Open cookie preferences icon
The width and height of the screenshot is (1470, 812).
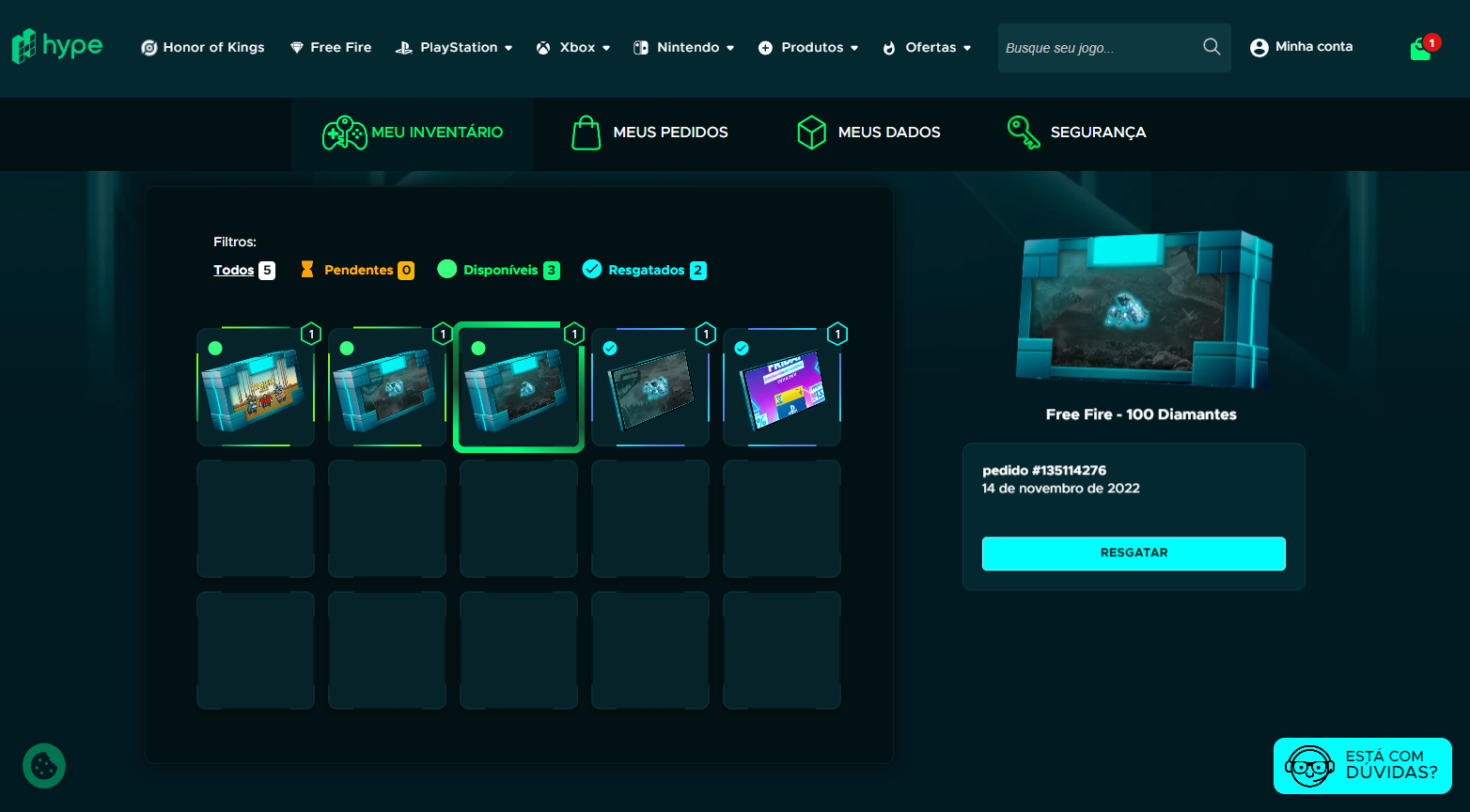point(44,766)
